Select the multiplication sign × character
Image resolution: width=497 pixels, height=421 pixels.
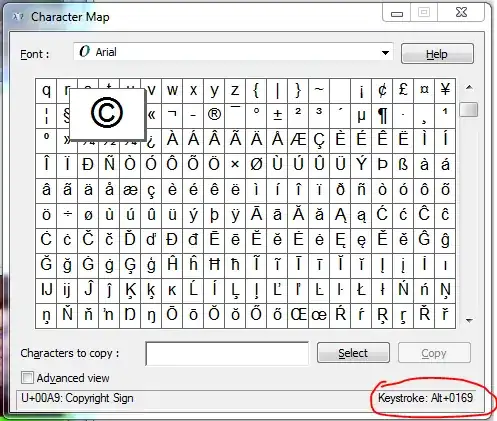(x=235, y=165)
